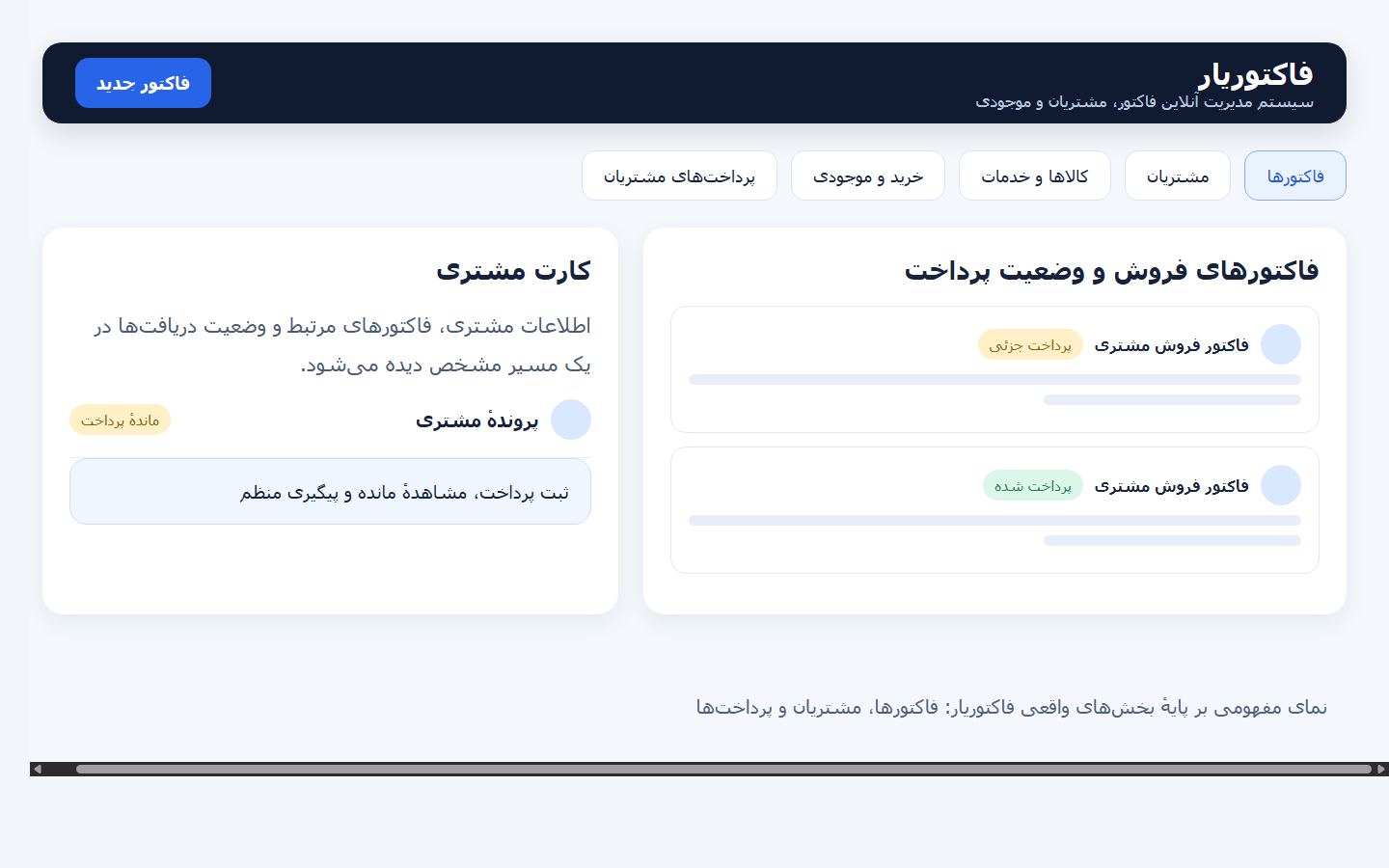Click the horizontal scrollbar thumb

point(723,769)
